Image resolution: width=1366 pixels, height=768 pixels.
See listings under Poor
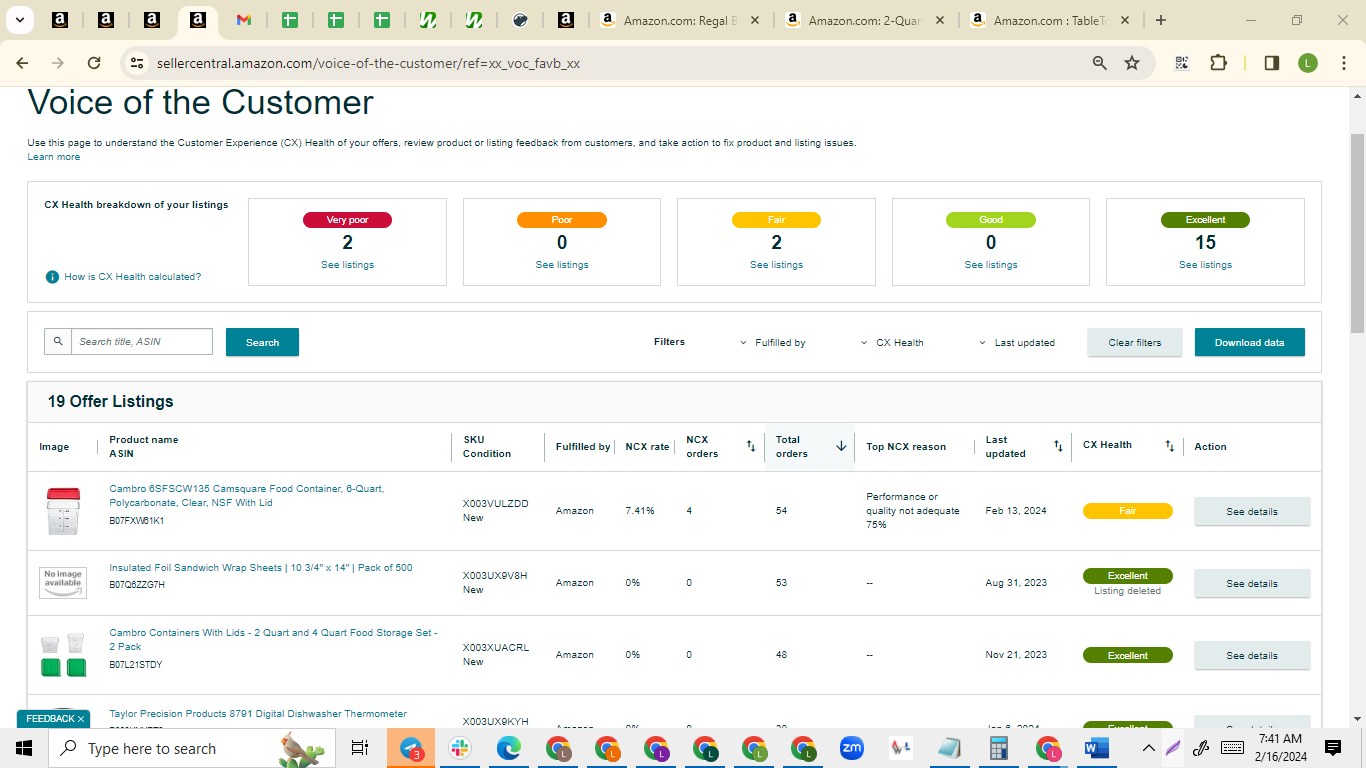pos(562,265)
